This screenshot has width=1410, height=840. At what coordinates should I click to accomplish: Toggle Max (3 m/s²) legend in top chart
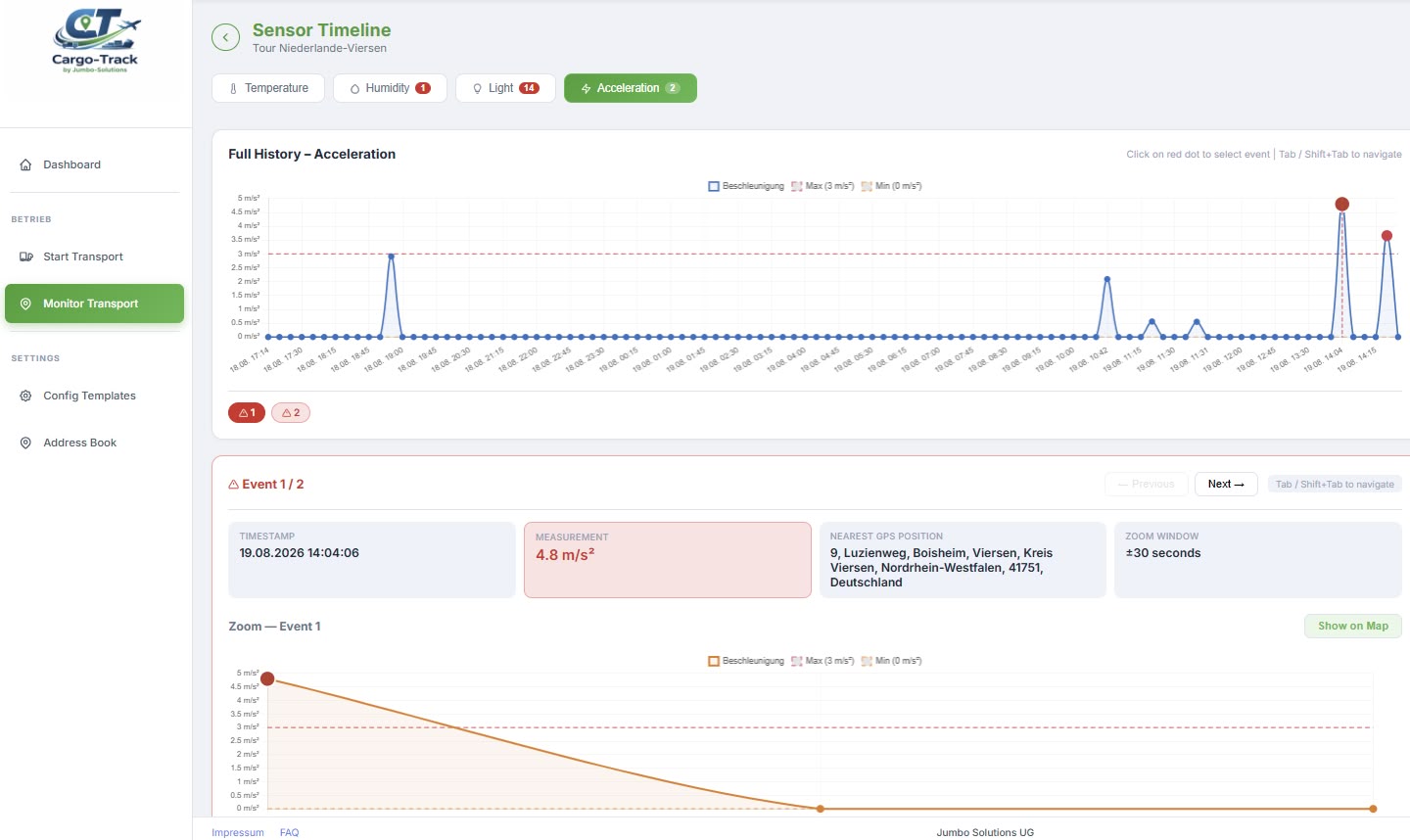click(x=822, y=186)
